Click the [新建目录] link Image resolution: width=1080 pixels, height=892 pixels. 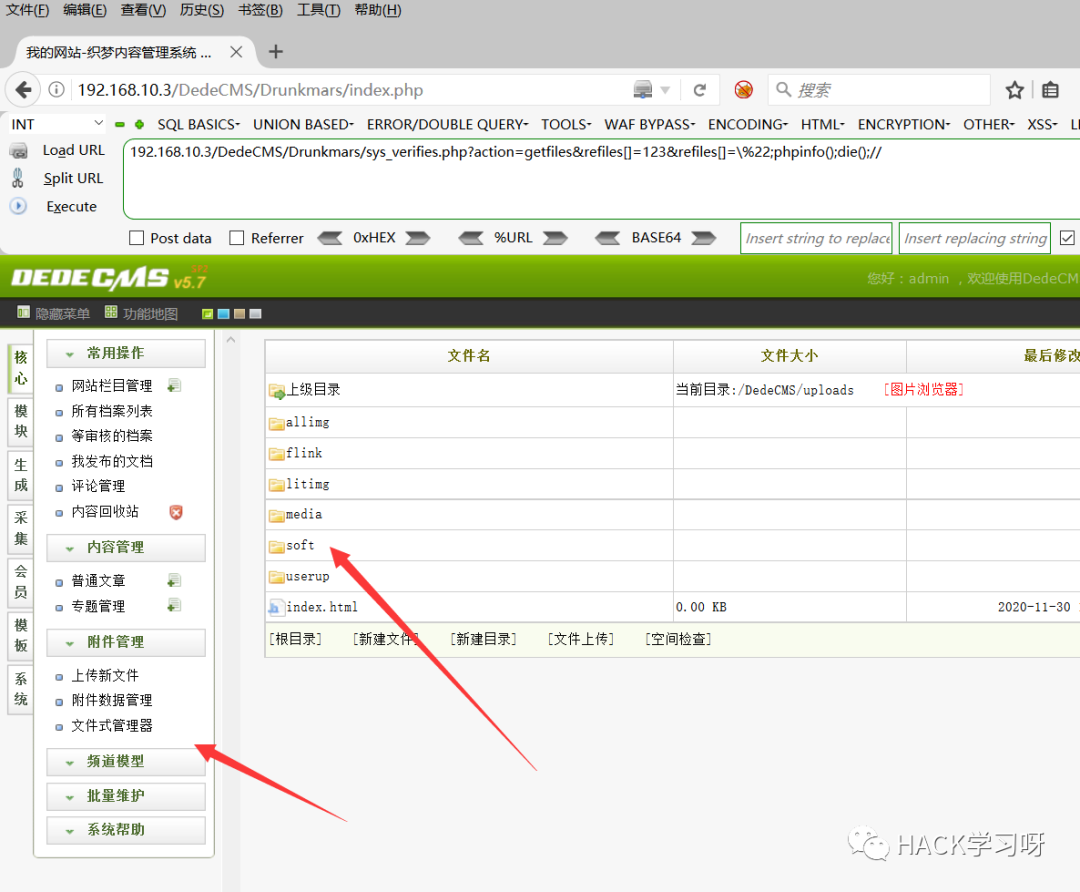(484, 639)
